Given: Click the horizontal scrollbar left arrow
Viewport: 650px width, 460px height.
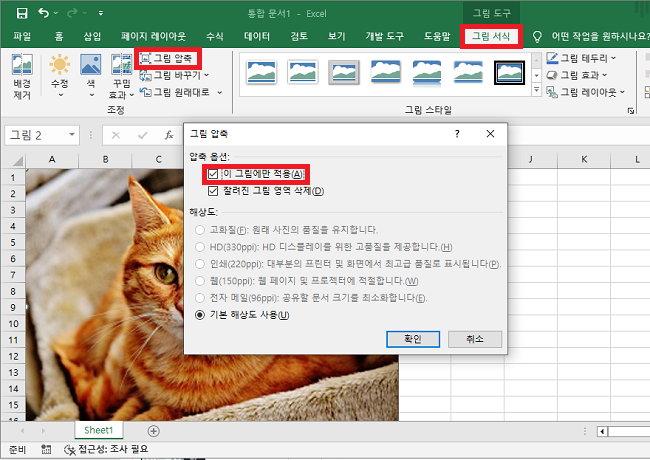Looking at the screenshot, I should click(x=602, y=431).
